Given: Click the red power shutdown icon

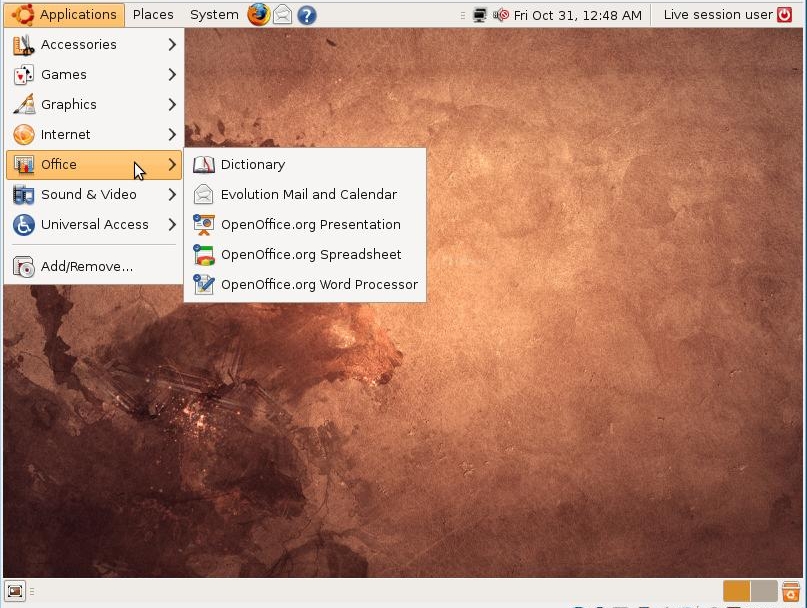Looking at the screenshot, I should click(784, 14).
